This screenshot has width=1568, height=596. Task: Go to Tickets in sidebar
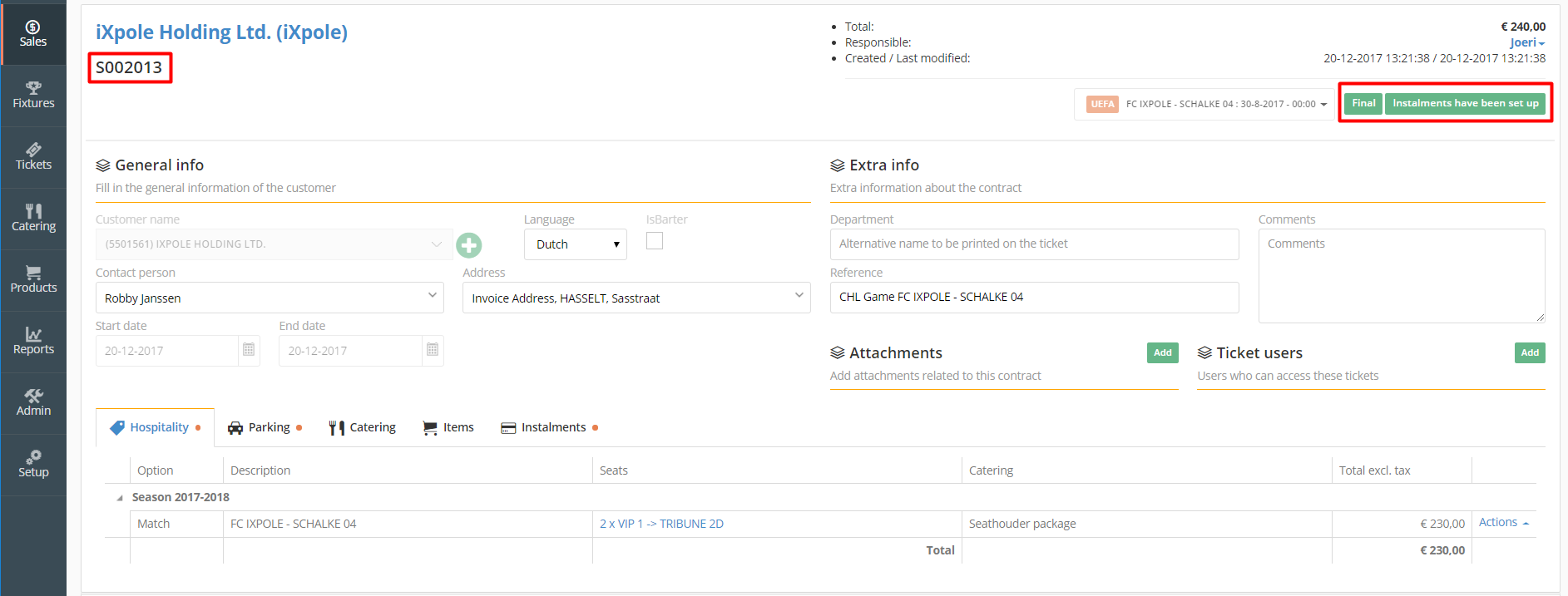click(x=33, y=157)
